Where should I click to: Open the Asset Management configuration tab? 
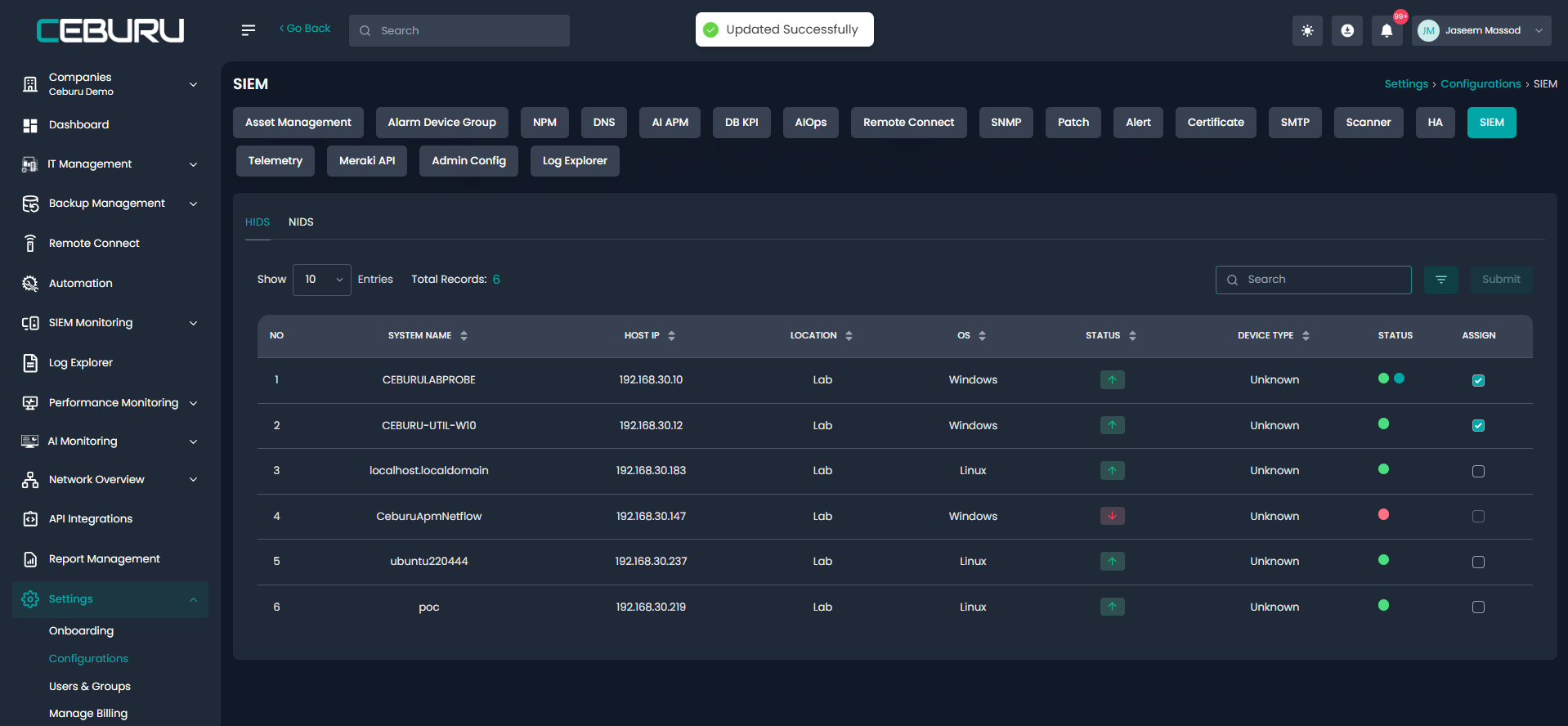(298, 123)
